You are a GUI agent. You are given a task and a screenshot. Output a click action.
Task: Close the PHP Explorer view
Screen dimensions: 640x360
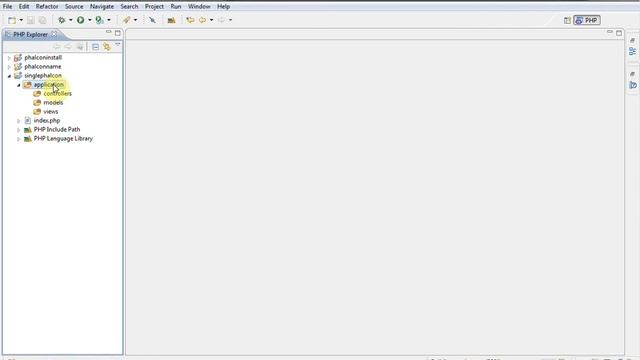pyautogui.click(x=54, y=34)
